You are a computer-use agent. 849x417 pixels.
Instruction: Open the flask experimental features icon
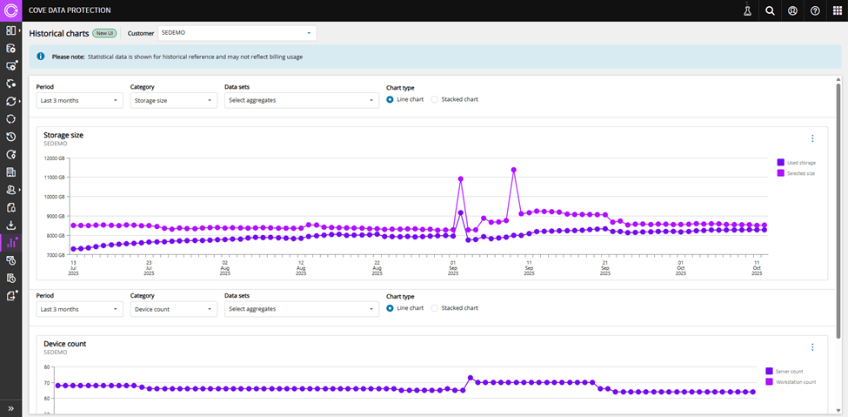tap(746, 11)
